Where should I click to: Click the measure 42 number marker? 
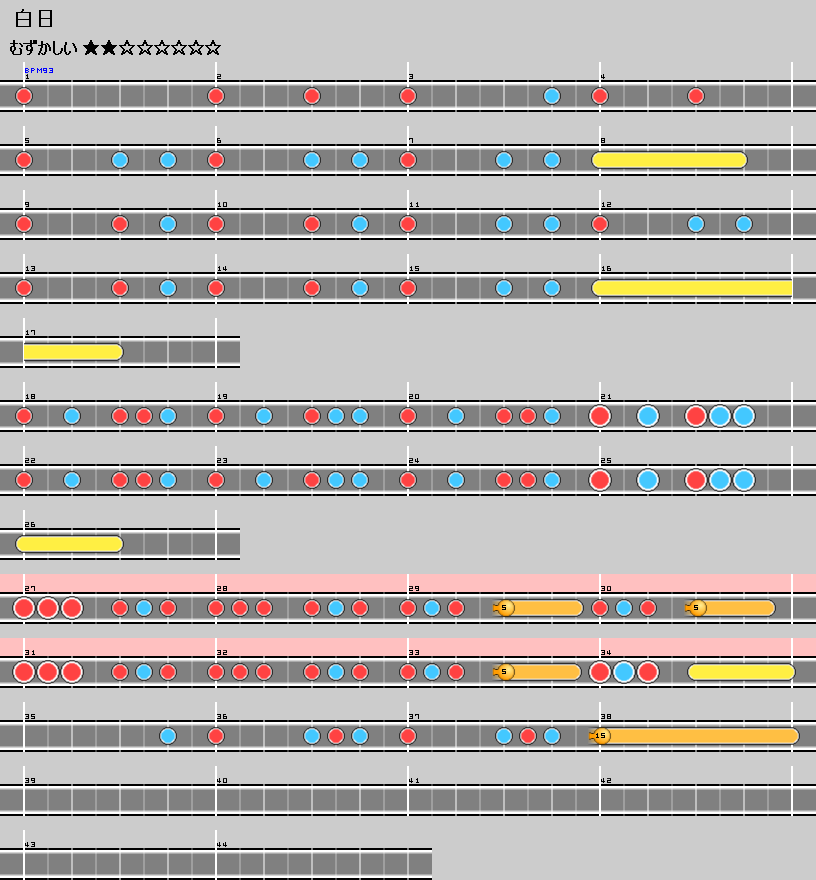(x=605, y=780)
